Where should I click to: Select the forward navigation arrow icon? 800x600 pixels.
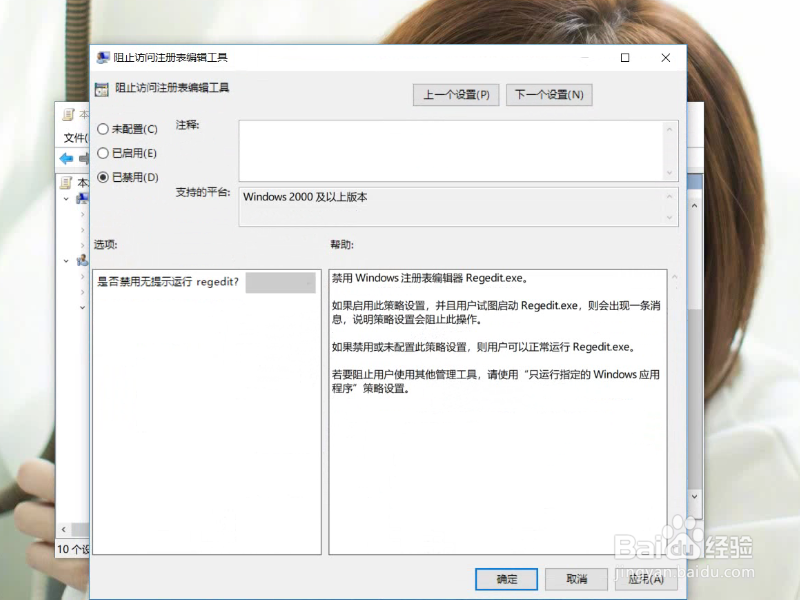point(85,156)
